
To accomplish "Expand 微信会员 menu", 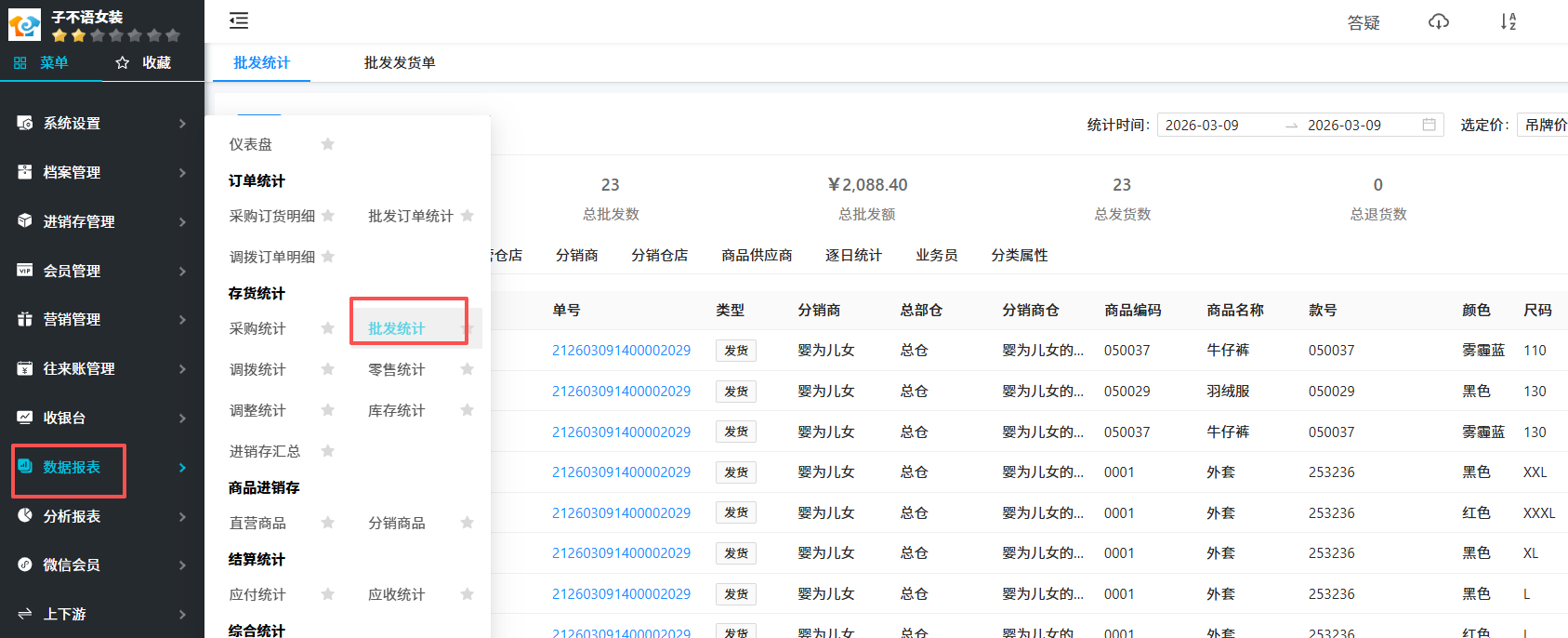I will 102,565.
